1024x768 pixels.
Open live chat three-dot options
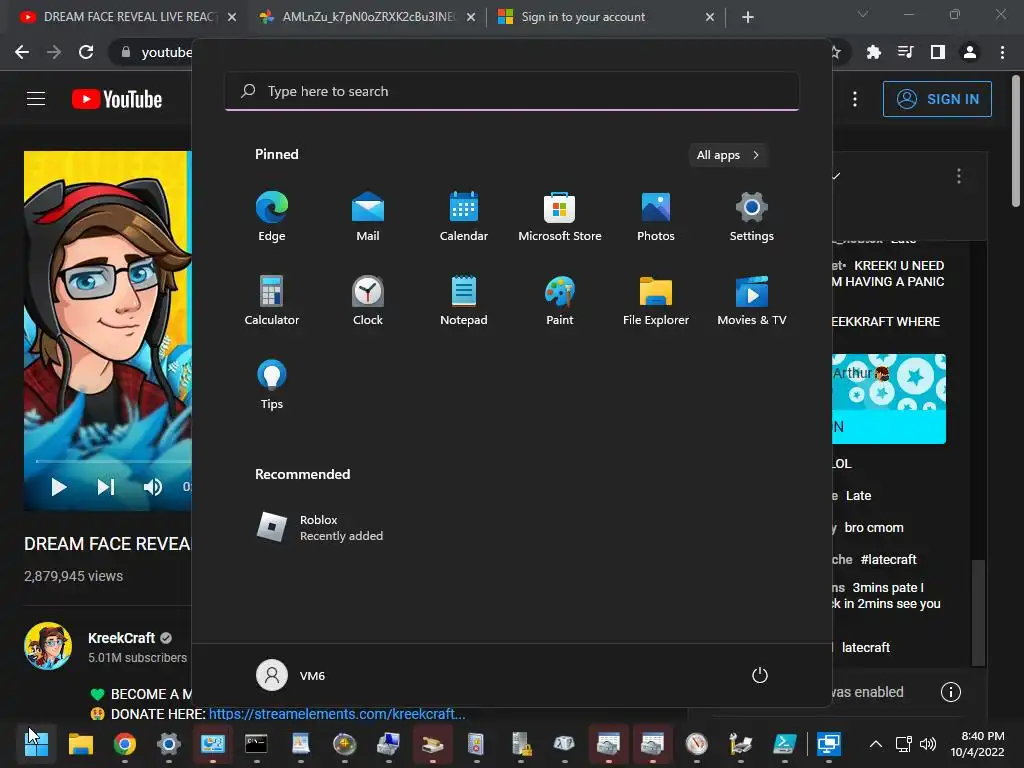point(958,176)
